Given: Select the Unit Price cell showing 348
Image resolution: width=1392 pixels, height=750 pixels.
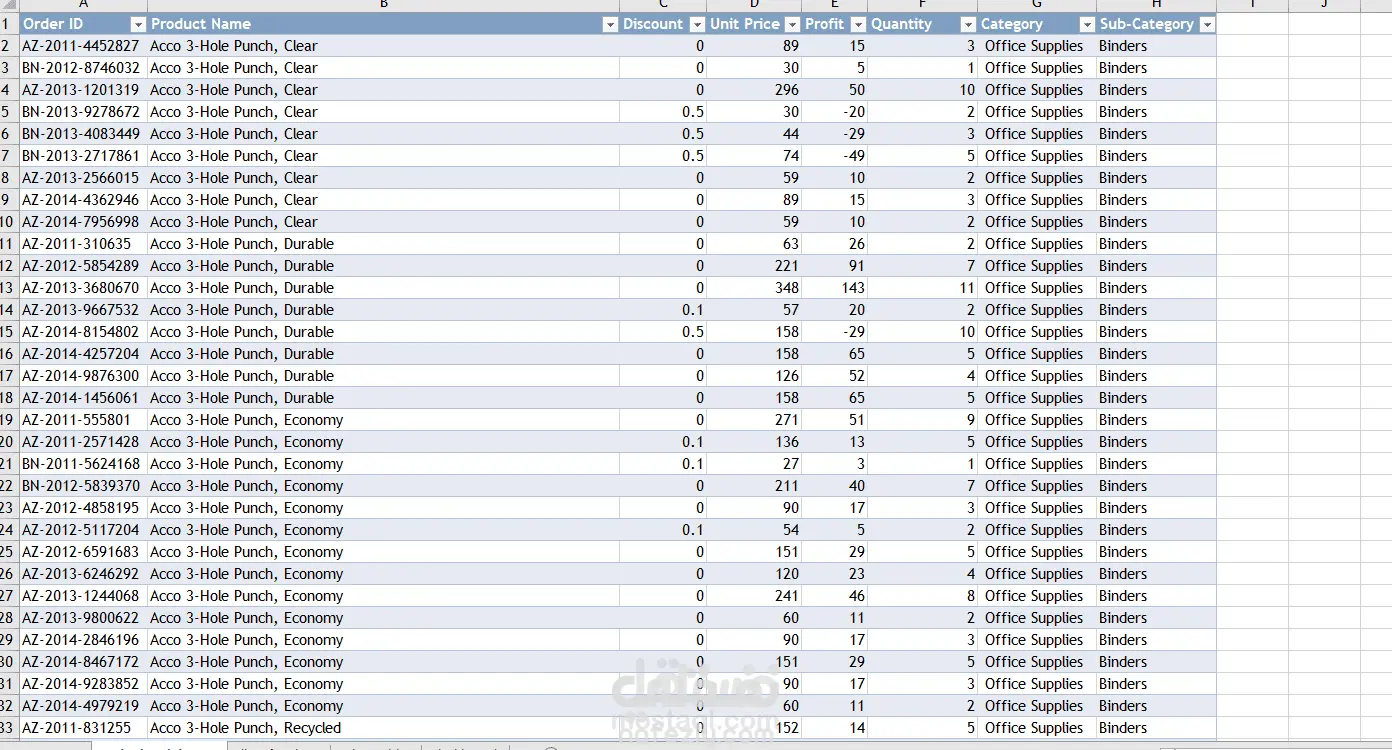Looking at the screenshot, I should coord(754,288).
